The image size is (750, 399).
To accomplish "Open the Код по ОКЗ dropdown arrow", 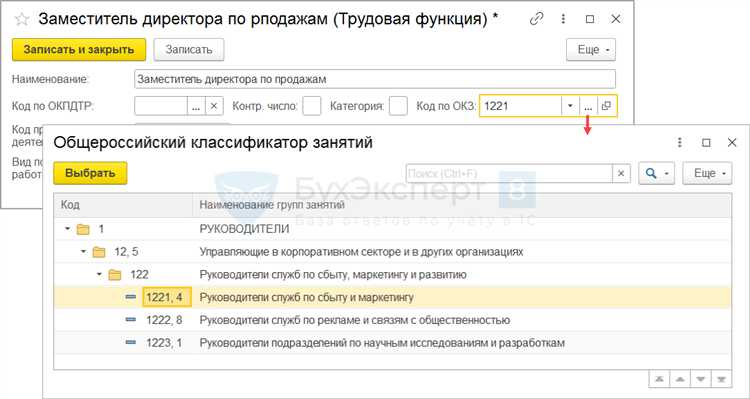I will pos(570,106).
